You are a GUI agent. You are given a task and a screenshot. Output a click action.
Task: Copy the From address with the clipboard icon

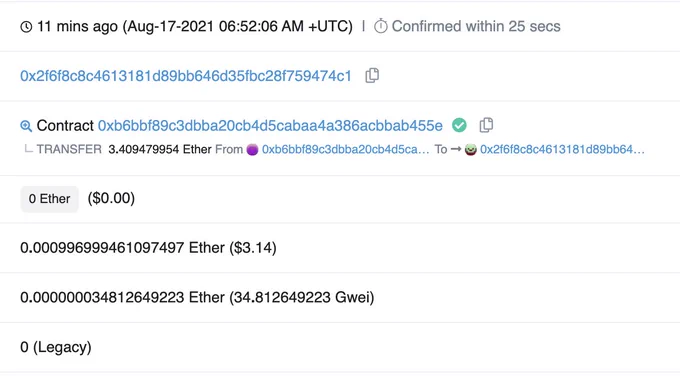tap(372, 75)
